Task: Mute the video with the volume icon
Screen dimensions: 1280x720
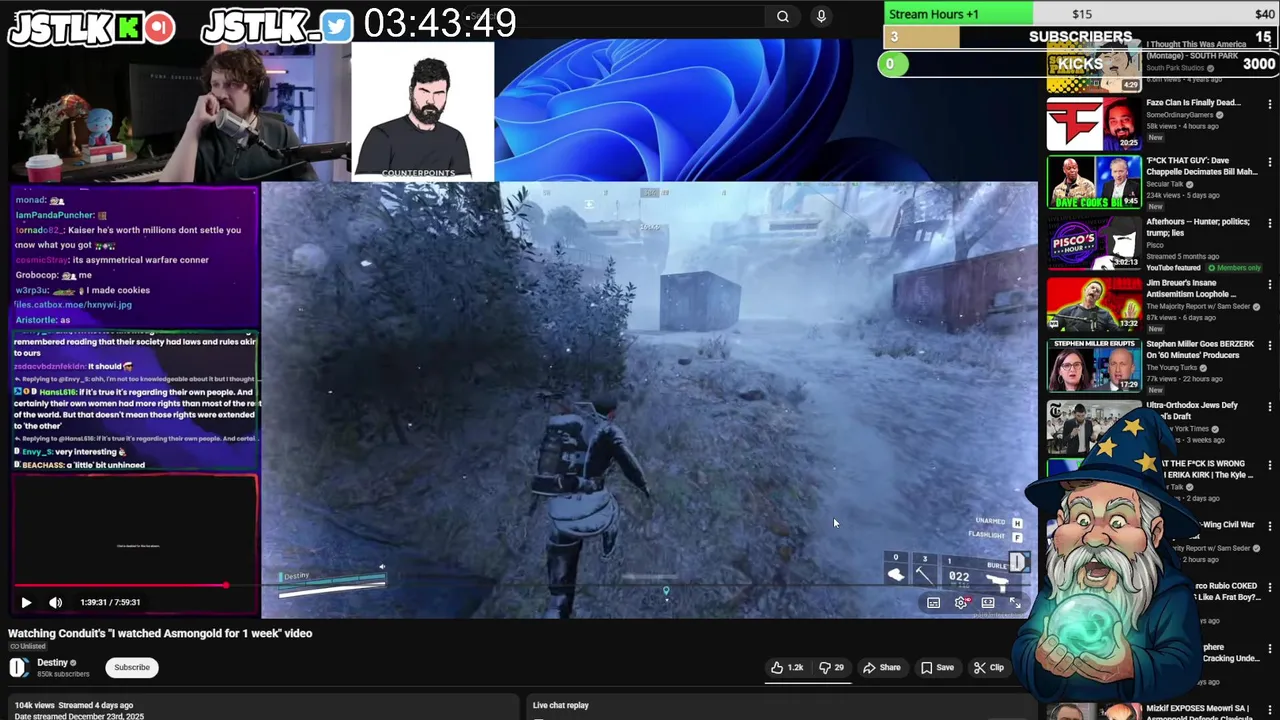Action: tap(56, 602)
